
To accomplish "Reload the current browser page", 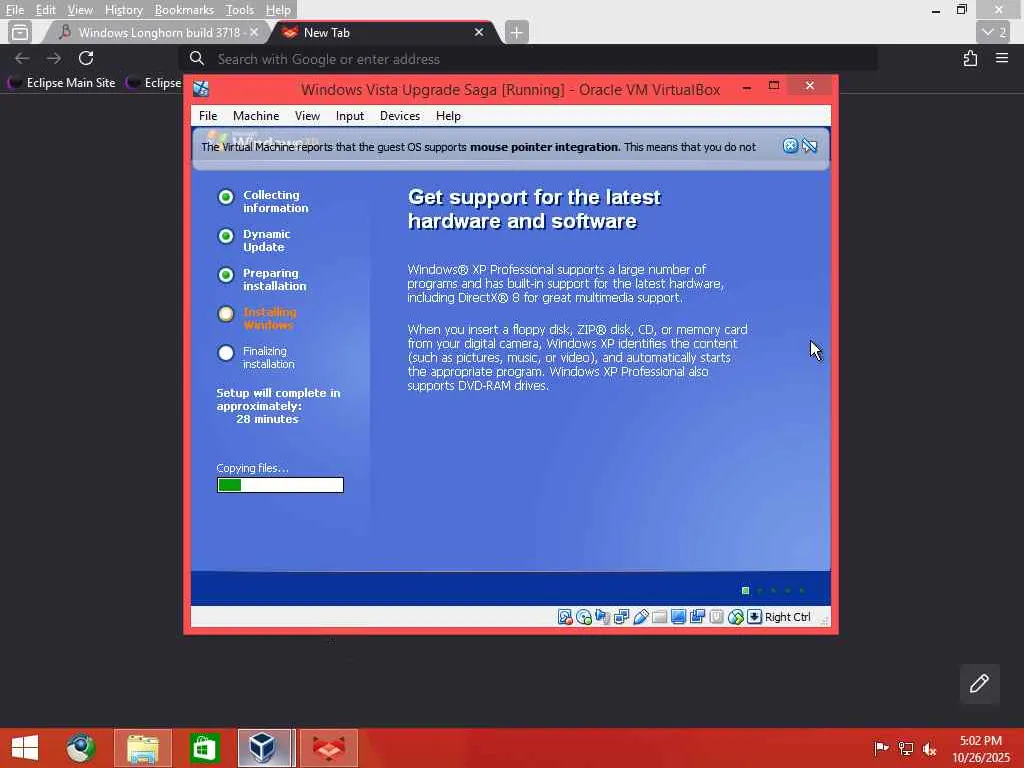I will [86, 58].
